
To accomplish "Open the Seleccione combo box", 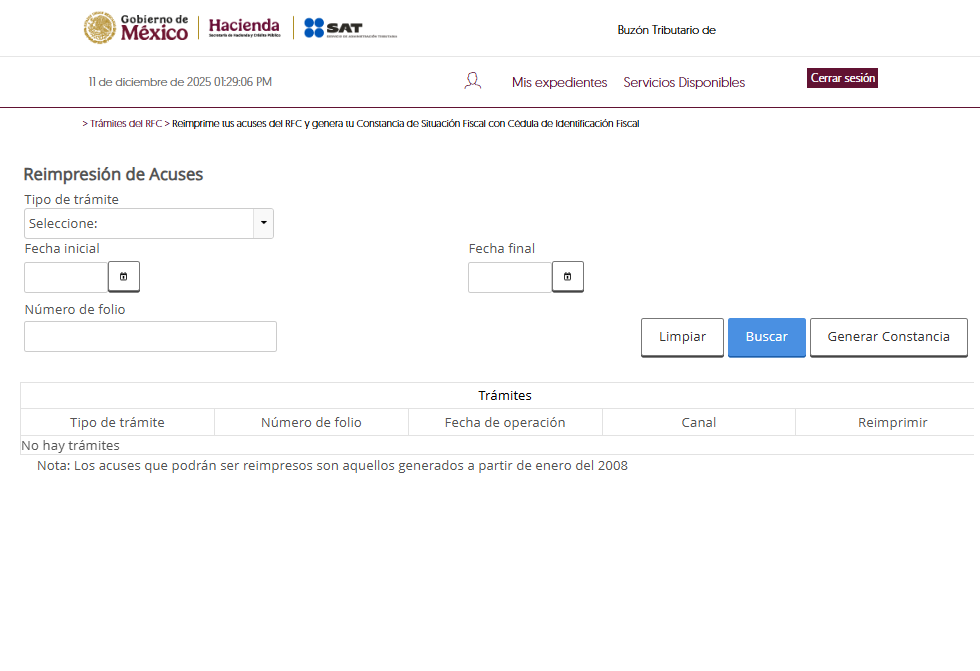I will (x=140, y=223).
